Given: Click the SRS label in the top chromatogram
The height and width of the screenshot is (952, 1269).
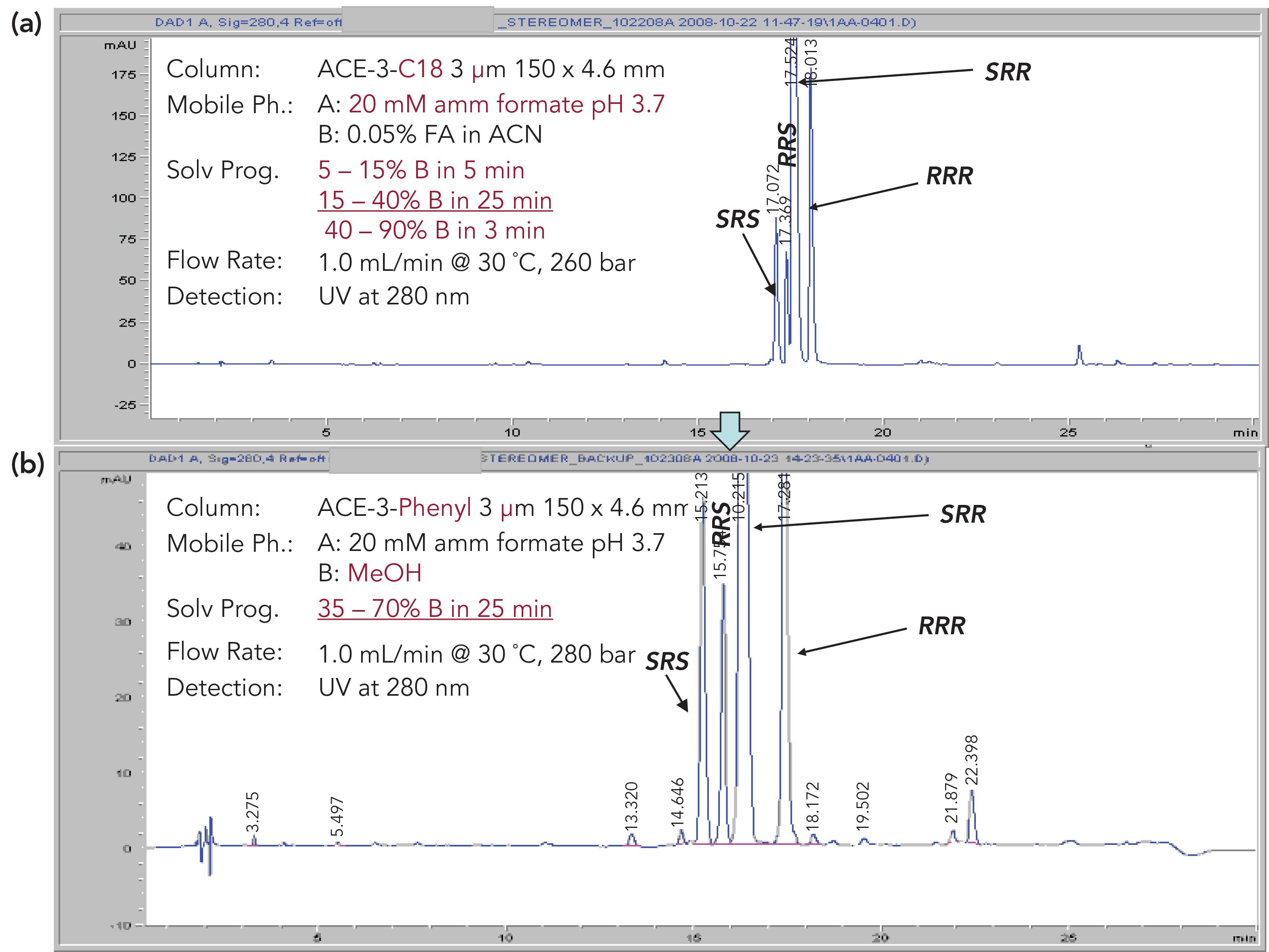Looking at the screenshot, I should [737, 219].
